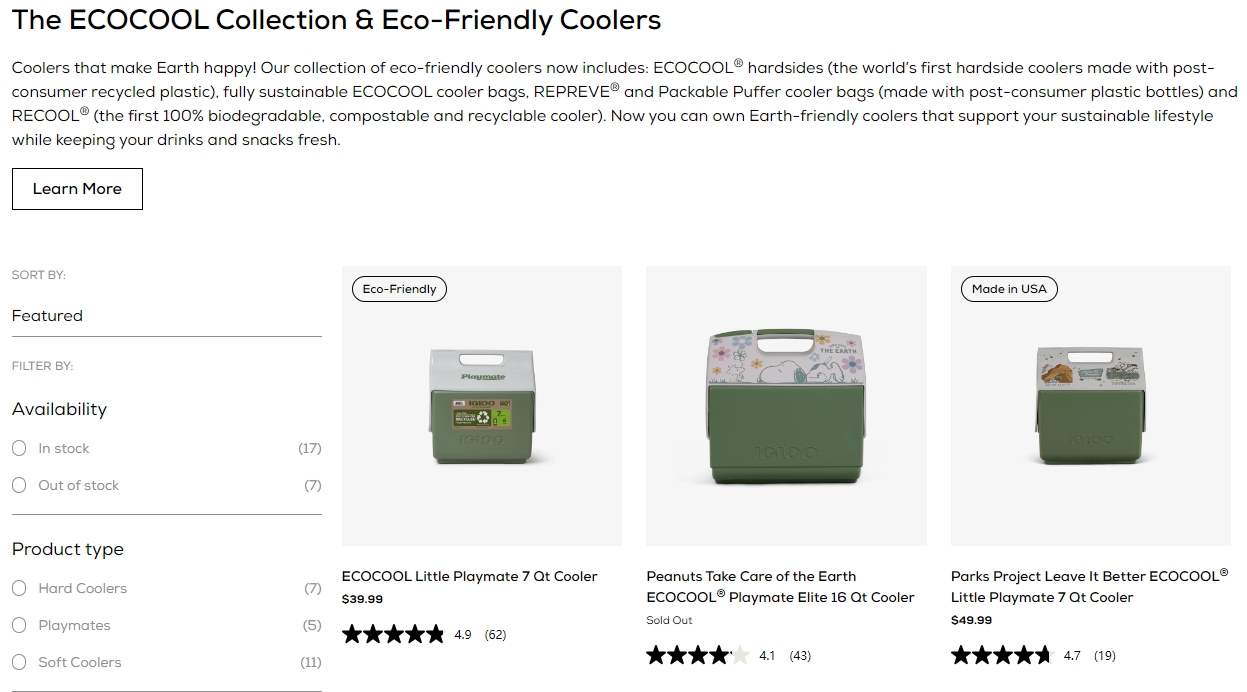1247x692 pixels.
Task: Open Parks Project Leave It Better cooler link
Action: [1090, 587]
